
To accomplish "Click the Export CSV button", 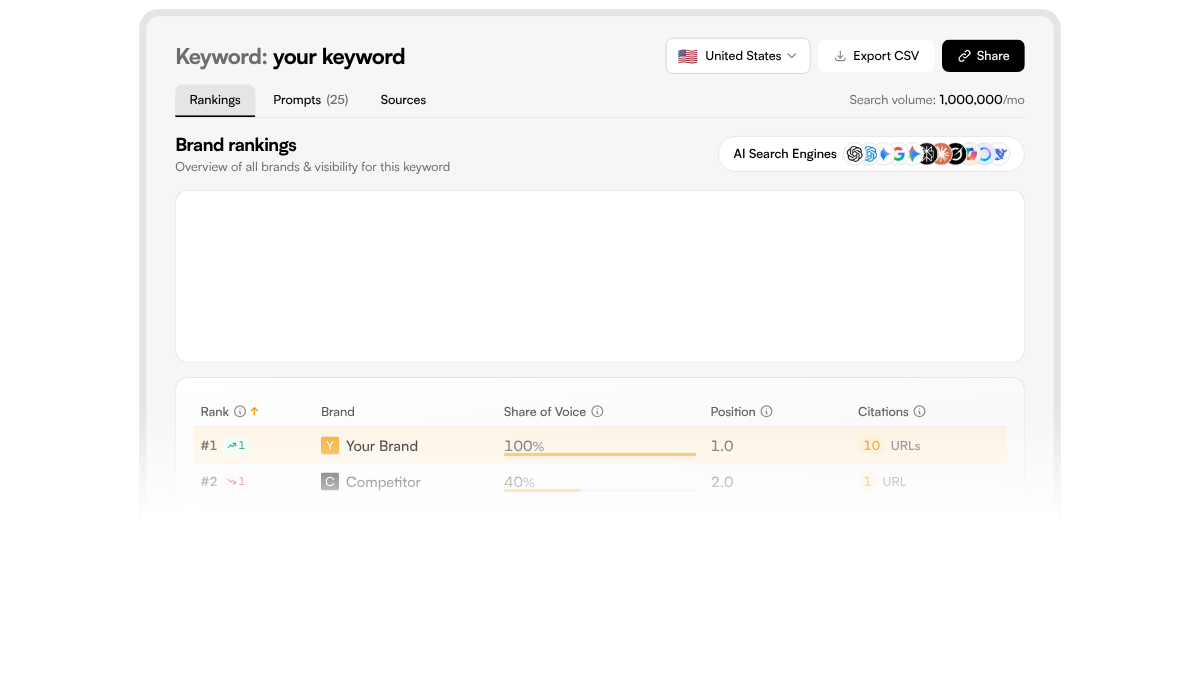I will pyautogui.click(x=876, y=56).
